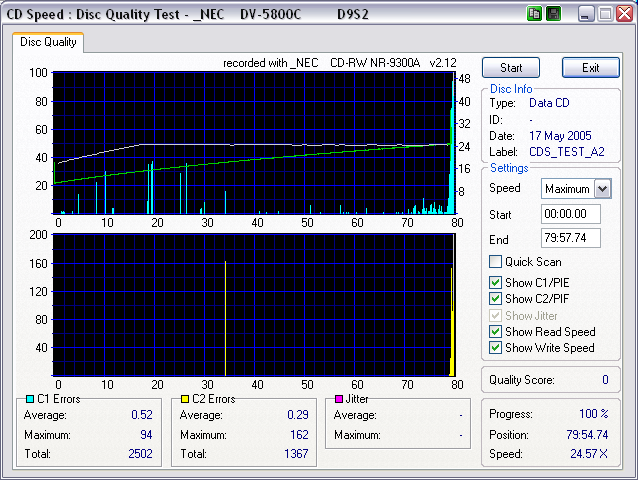Click the floppy disk save icon
Image resolution: width=638 pixels, height=480 pixels.
553,14
